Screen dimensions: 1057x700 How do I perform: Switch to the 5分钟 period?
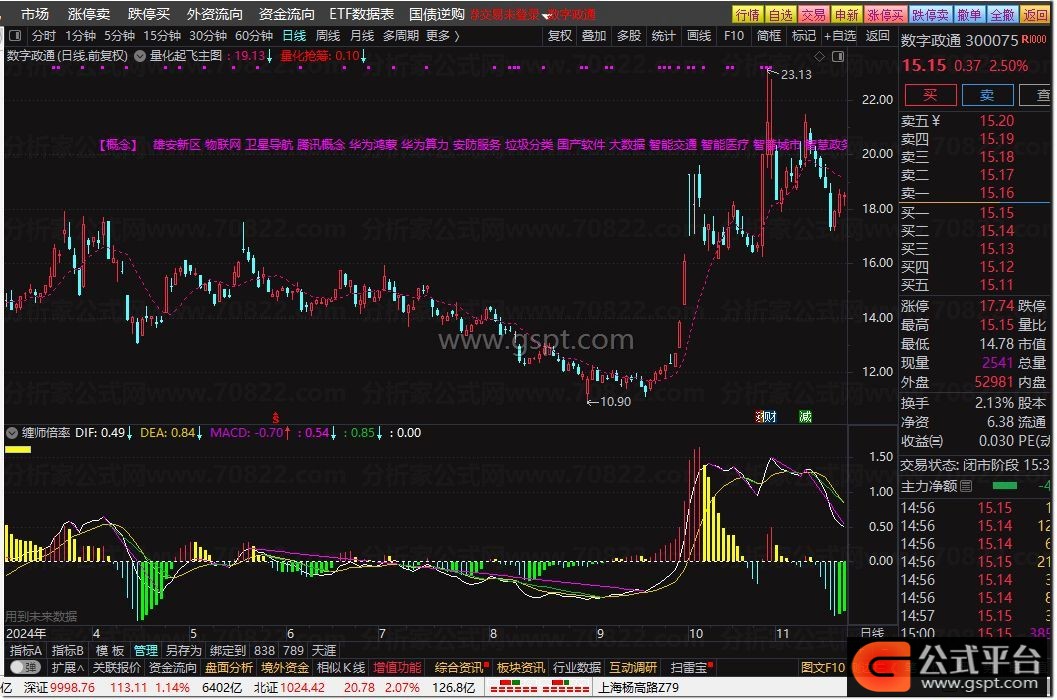point(119,36)
